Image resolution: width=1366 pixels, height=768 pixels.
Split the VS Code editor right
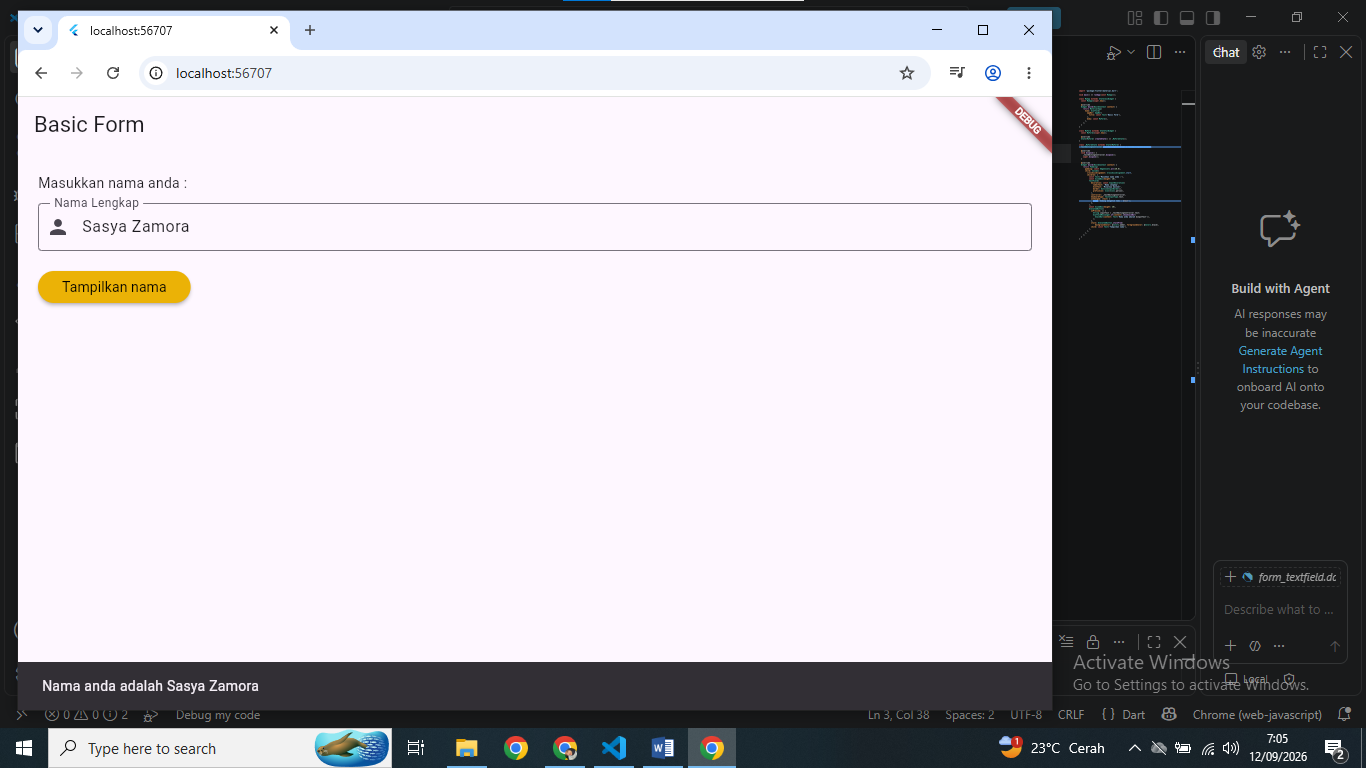point(1154,52)
